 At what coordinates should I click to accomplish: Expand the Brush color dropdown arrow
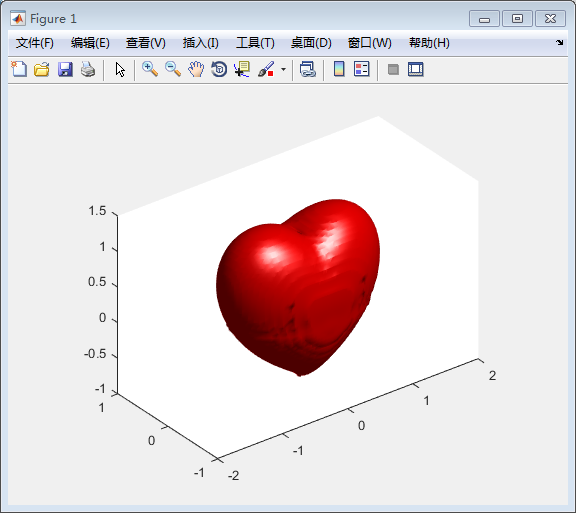[283, 69]
